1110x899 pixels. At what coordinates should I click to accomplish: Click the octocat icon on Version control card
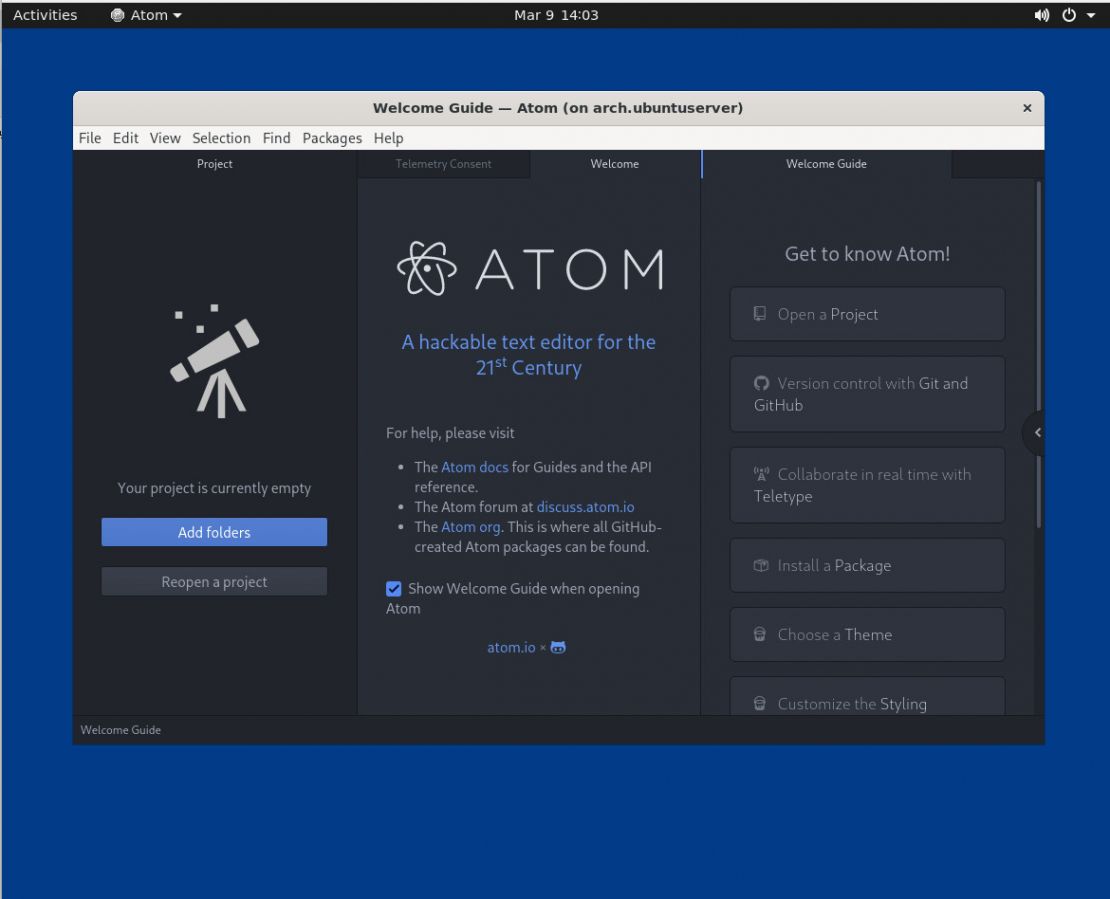coord(761,383)
